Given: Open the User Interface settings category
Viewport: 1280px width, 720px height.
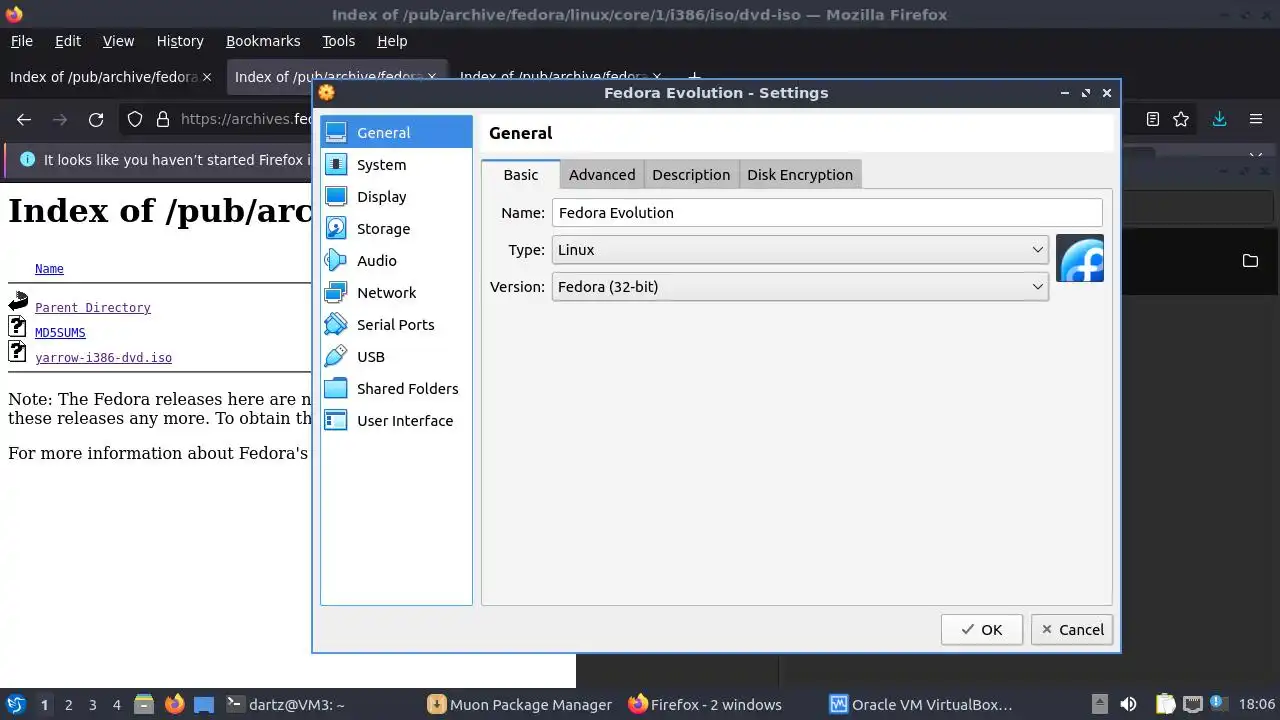Looking at the screenshot, I should (396, 420).
